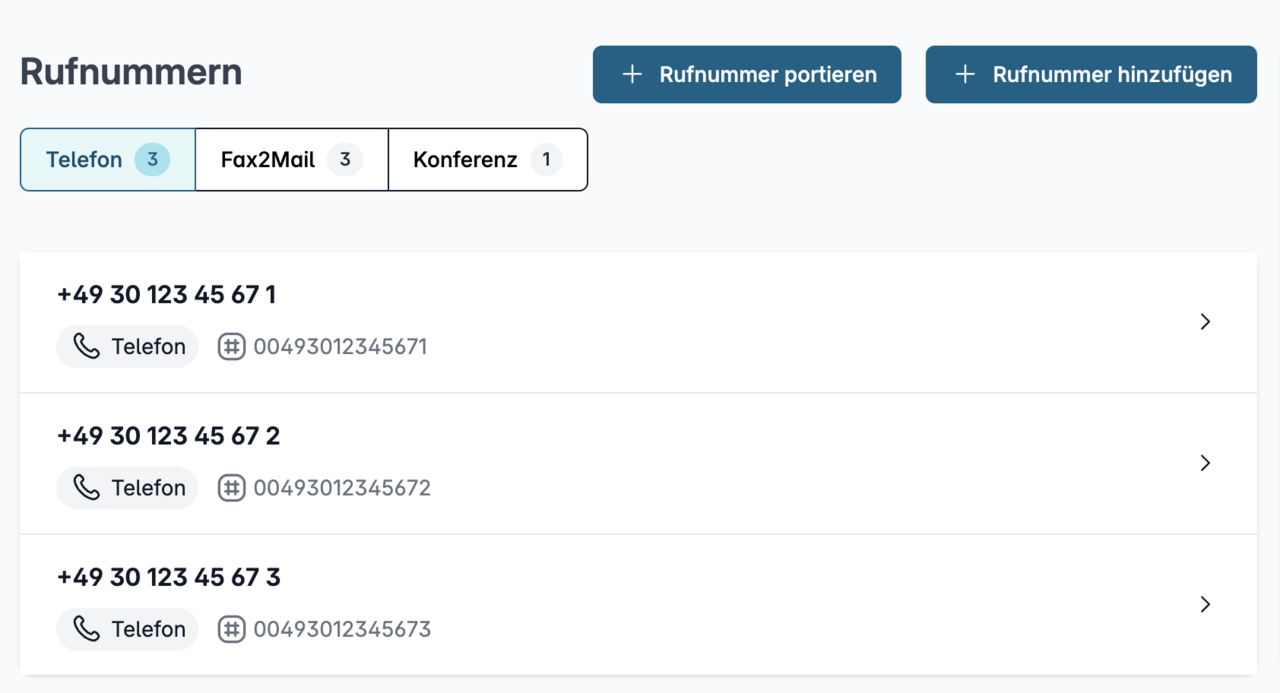Image resolution: width=1280 pixels, height=693 pixels.
Task: Click the Rufnummer hinzufügen button
Action: point(1091,74)
